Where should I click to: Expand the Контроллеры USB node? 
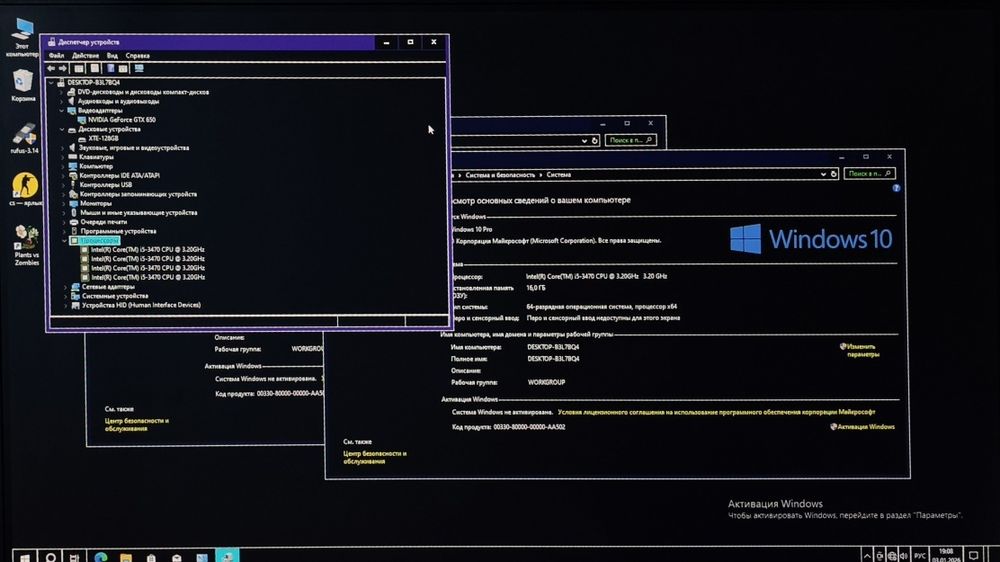(63, 185)
